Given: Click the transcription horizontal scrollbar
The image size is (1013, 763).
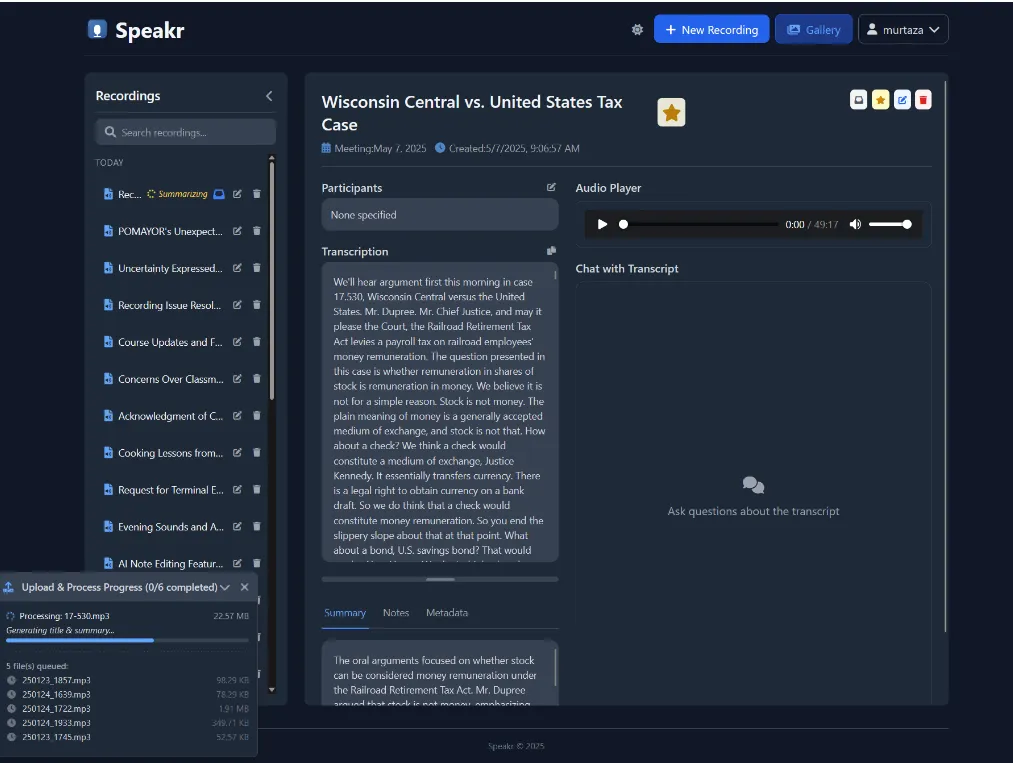Looking at the screenshot, I should click(440, 579).
